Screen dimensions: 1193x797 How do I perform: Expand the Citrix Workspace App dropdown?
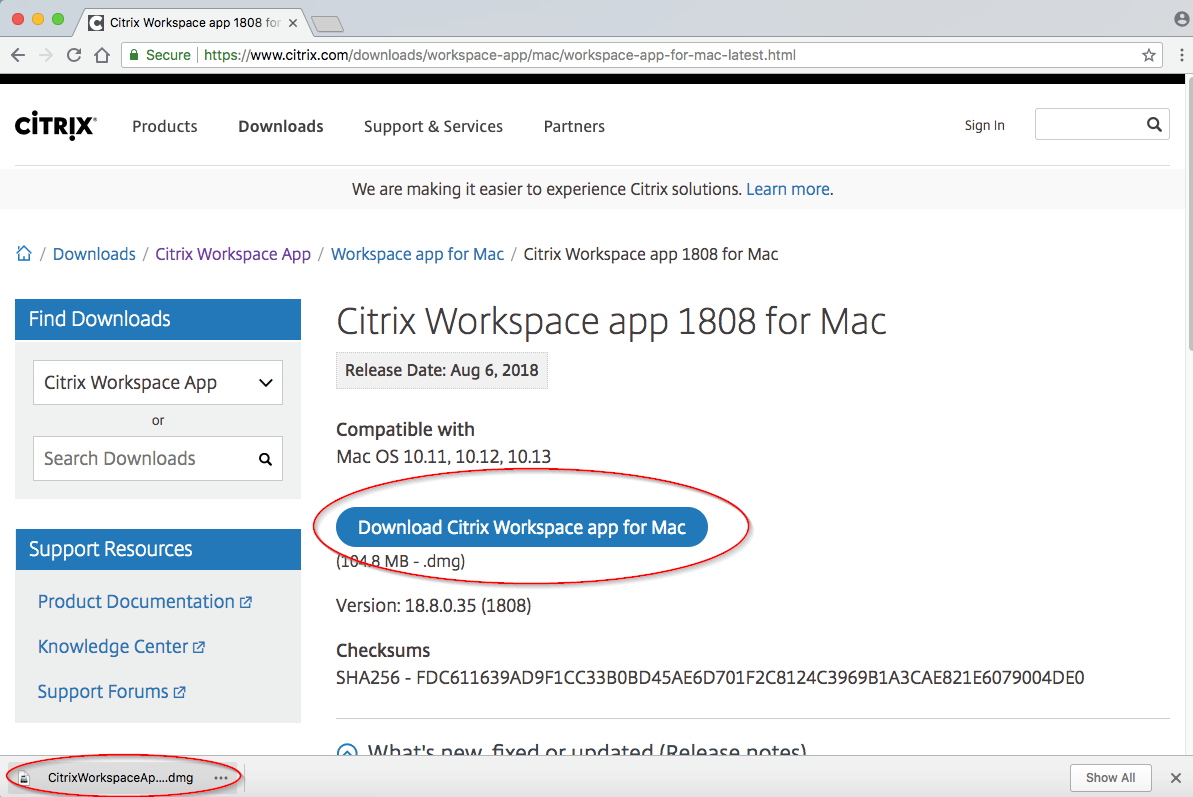[157, 383]
